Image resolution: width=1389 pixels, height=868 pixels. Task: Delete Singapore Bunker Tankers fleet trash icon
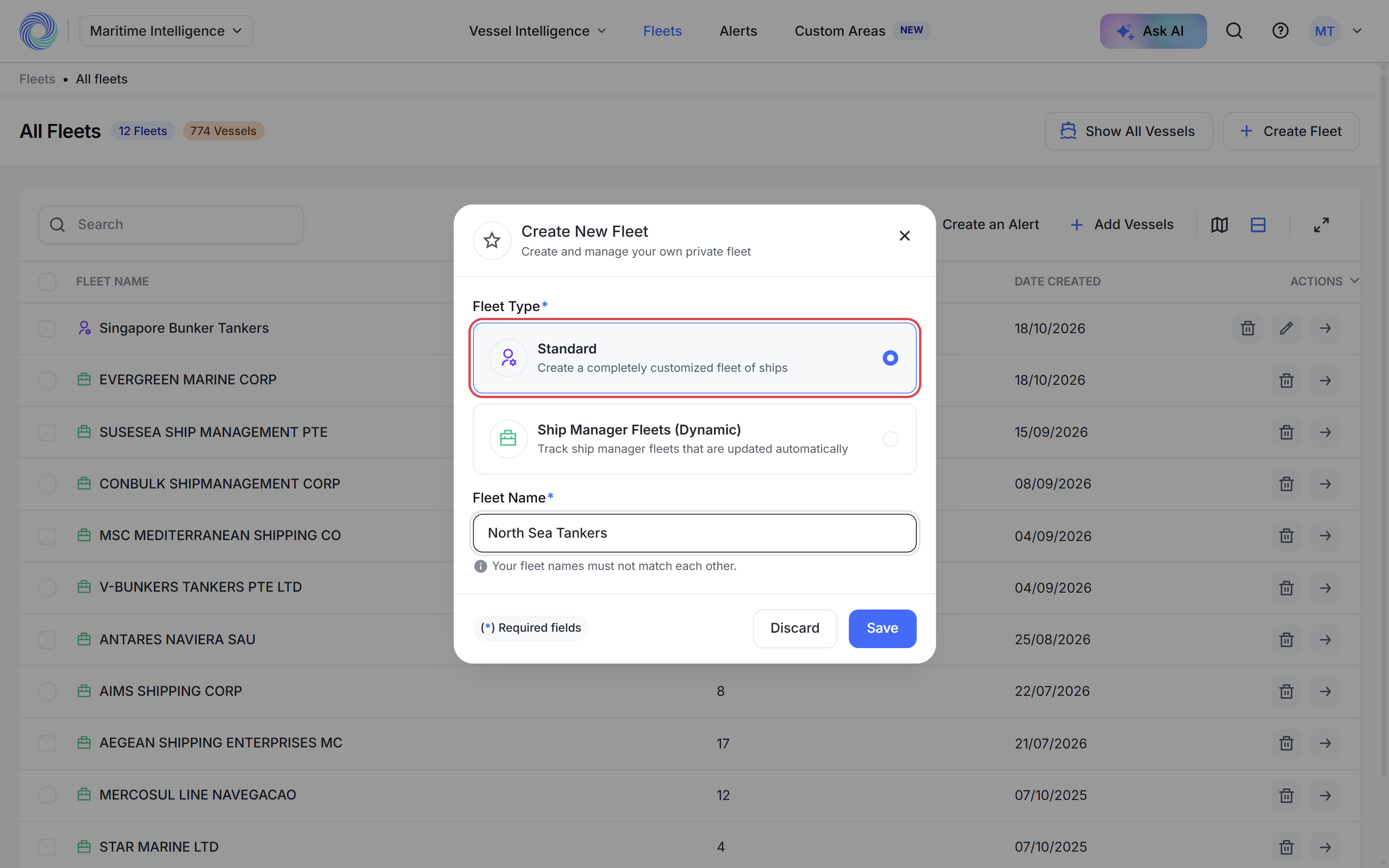click(1248, 328)
